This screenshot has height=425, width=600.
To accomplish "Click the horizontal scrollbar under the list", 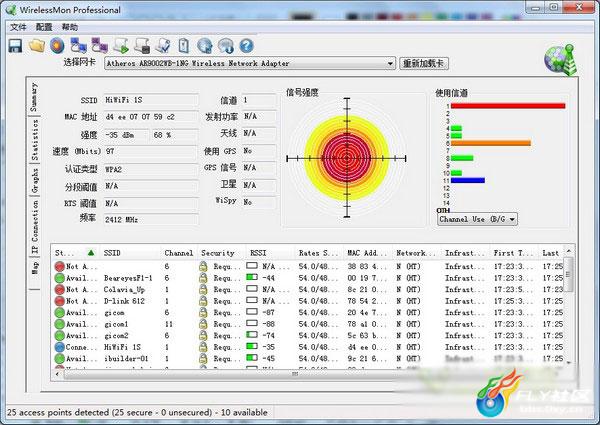I will click(295, 374).
